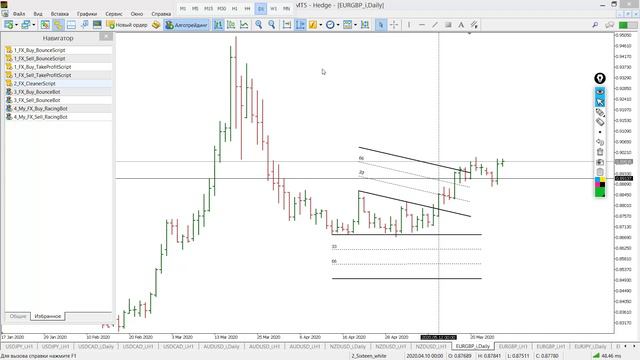Screen dimensions: 640x360
Task: Open the Файл menu
Action: tap(19, 14)
